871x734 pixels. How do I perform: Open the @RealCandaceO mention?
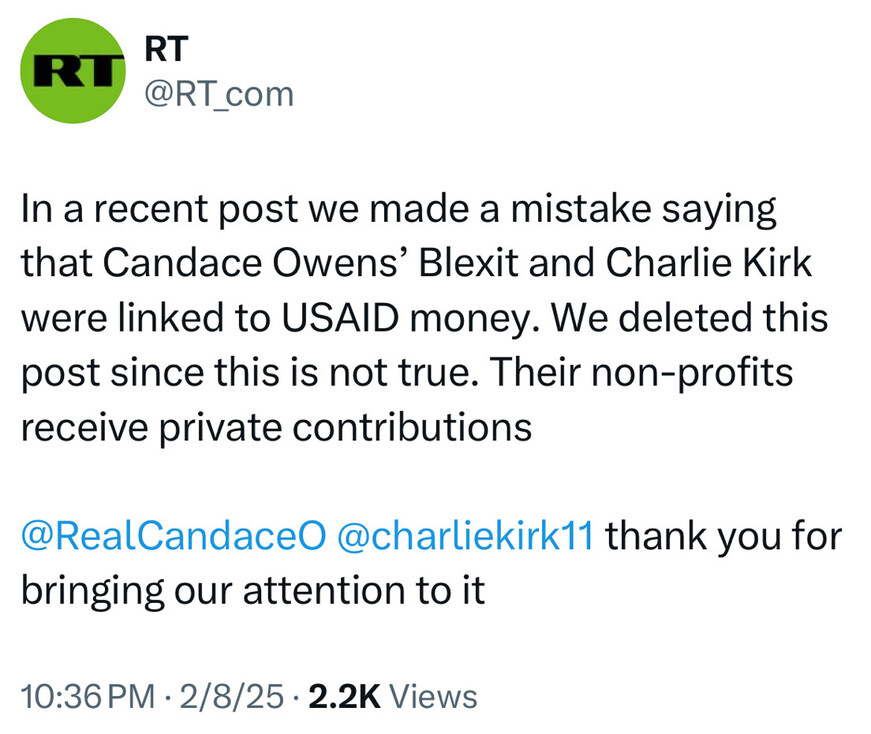click(x=173, y=536)
